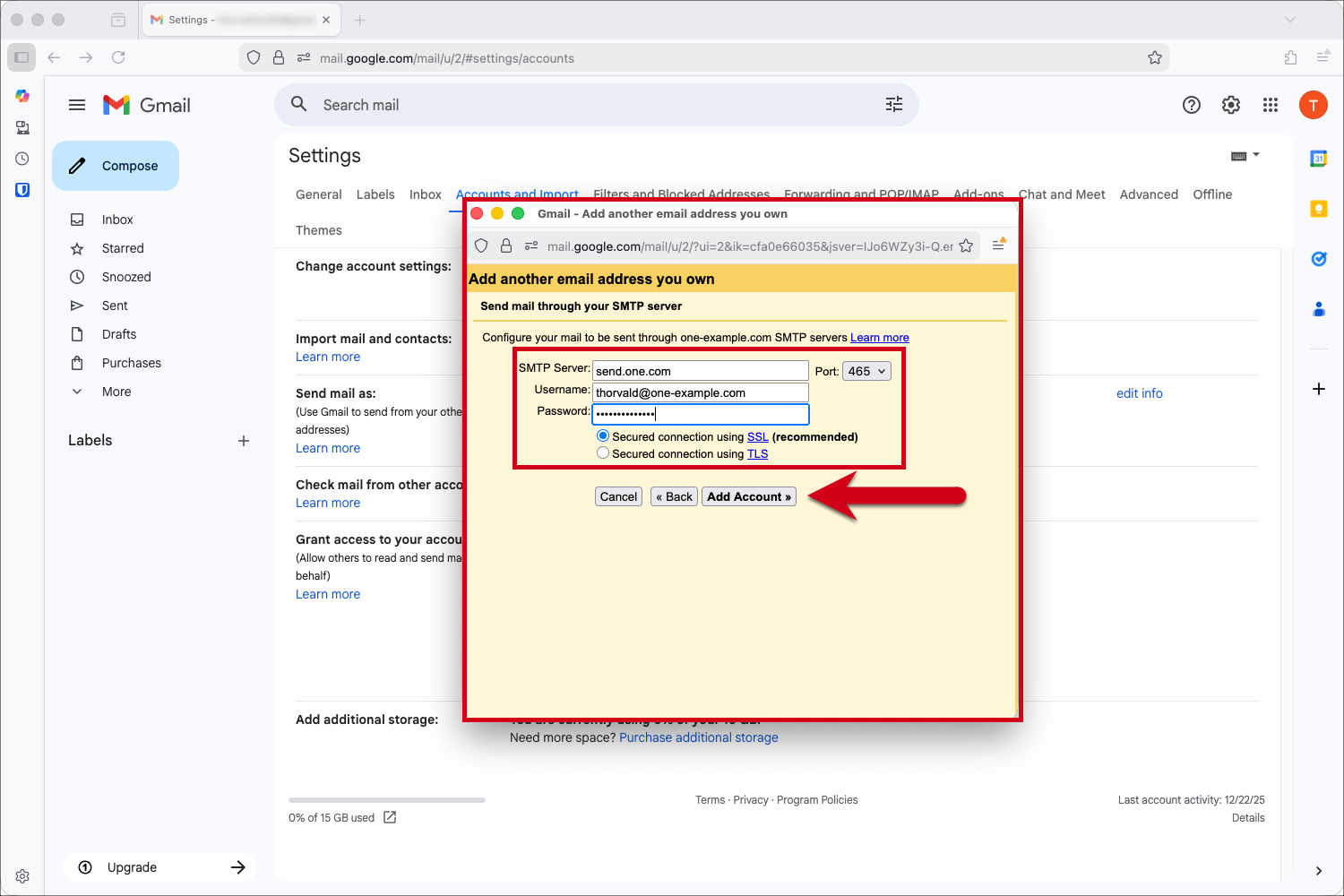The width and height of the screenshot is (1344, 896).
Task: Bookmark the page with the address bar star
Action: 1155,57
